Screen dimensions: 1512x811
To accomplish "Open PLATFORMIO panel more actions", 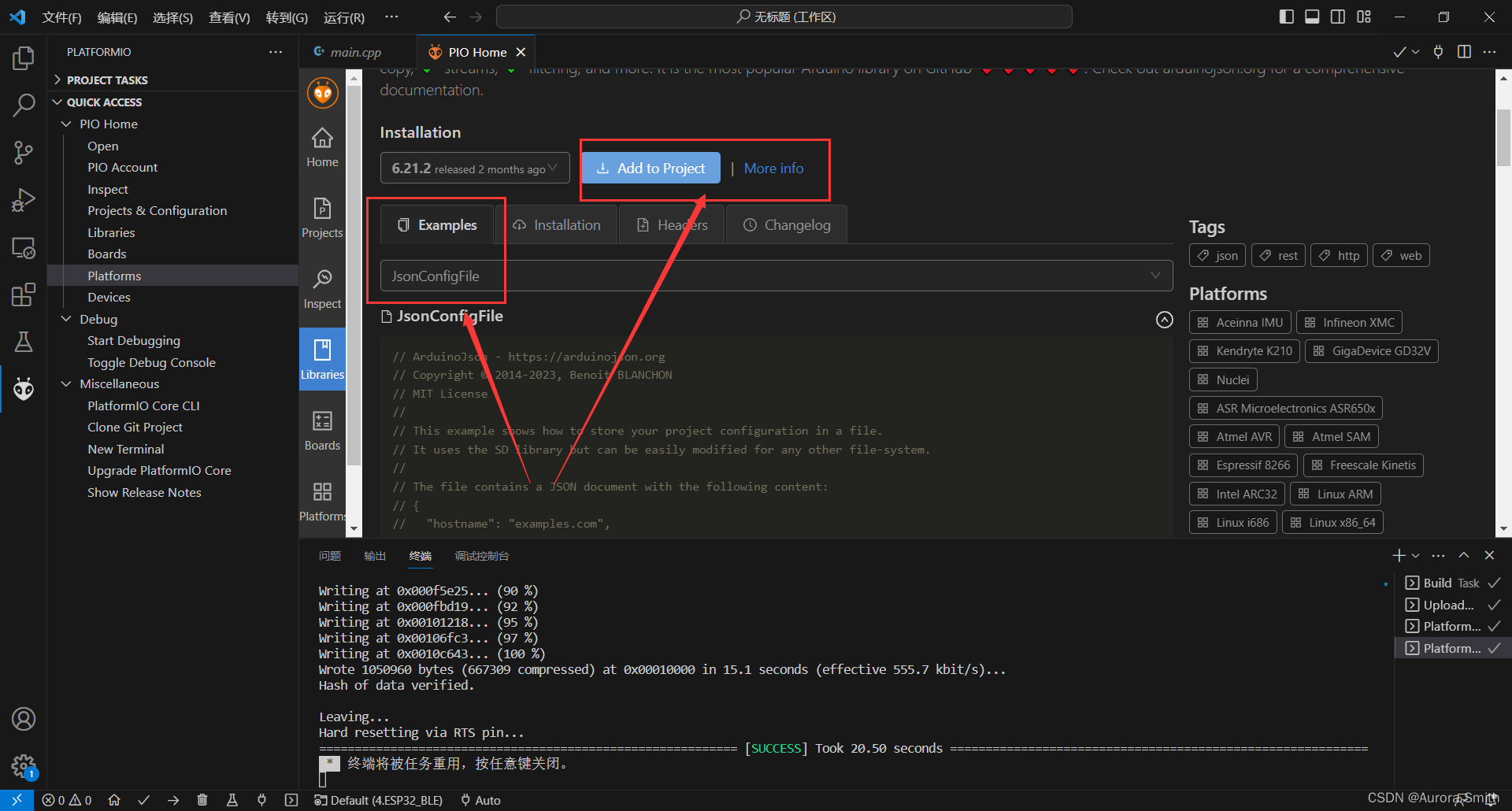I will pos(276,52).
